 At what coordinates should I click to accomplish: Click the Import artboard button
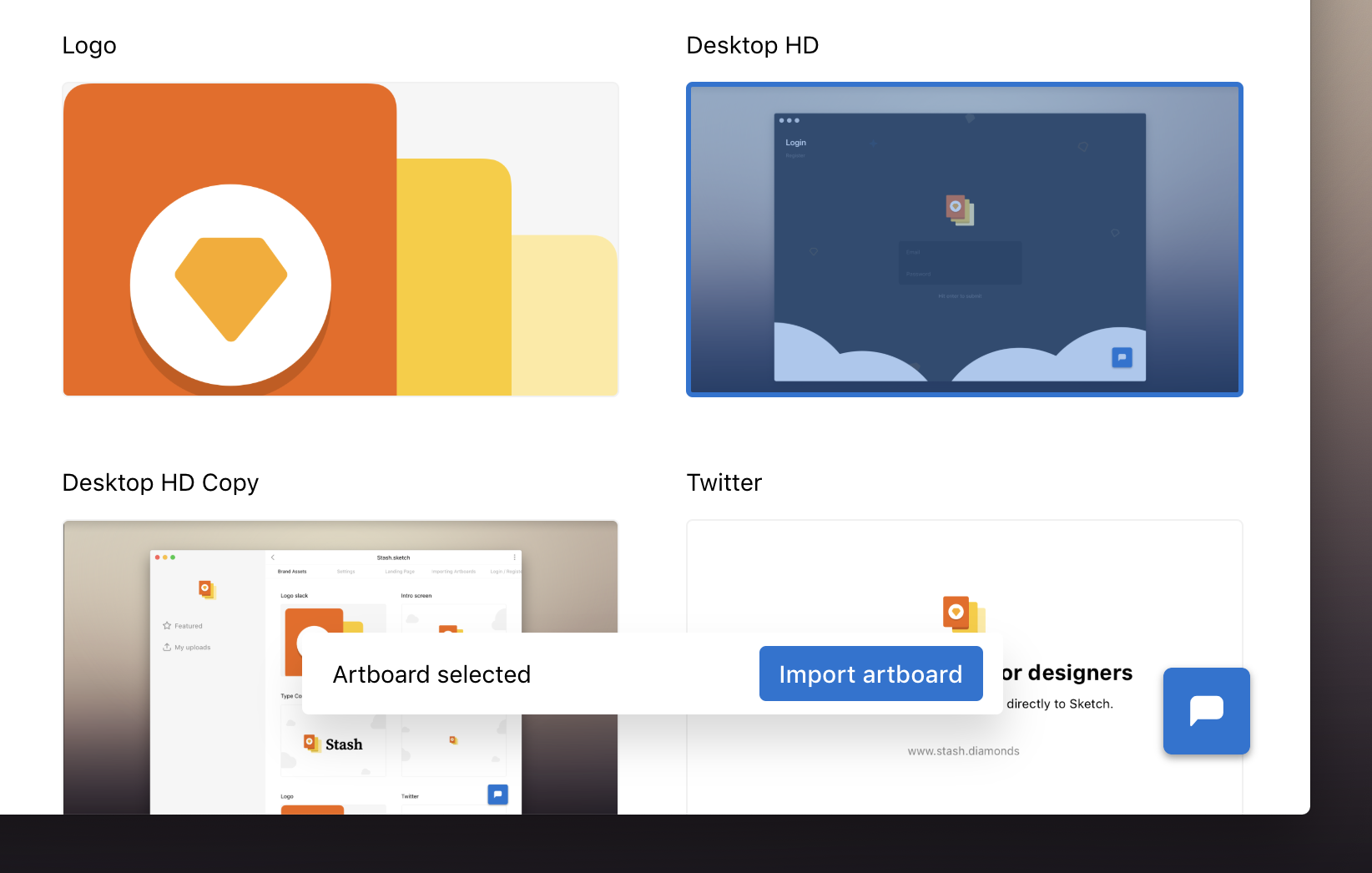[870, 674]
